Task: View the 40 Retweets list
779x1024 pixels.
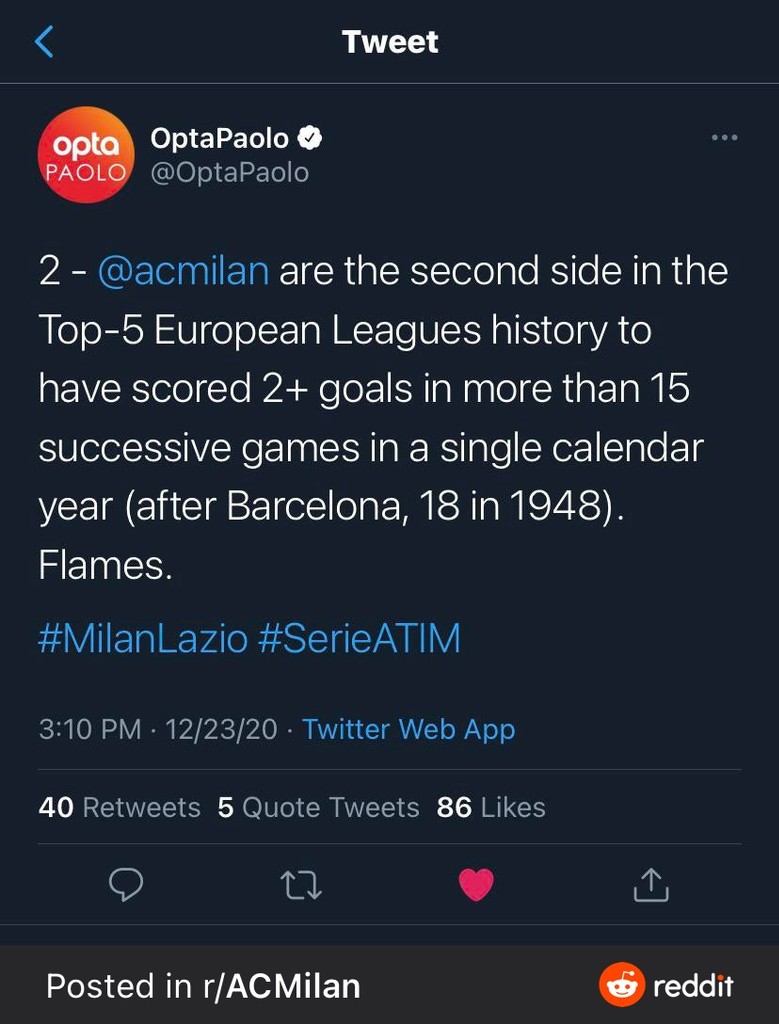Action: [119, 807]
